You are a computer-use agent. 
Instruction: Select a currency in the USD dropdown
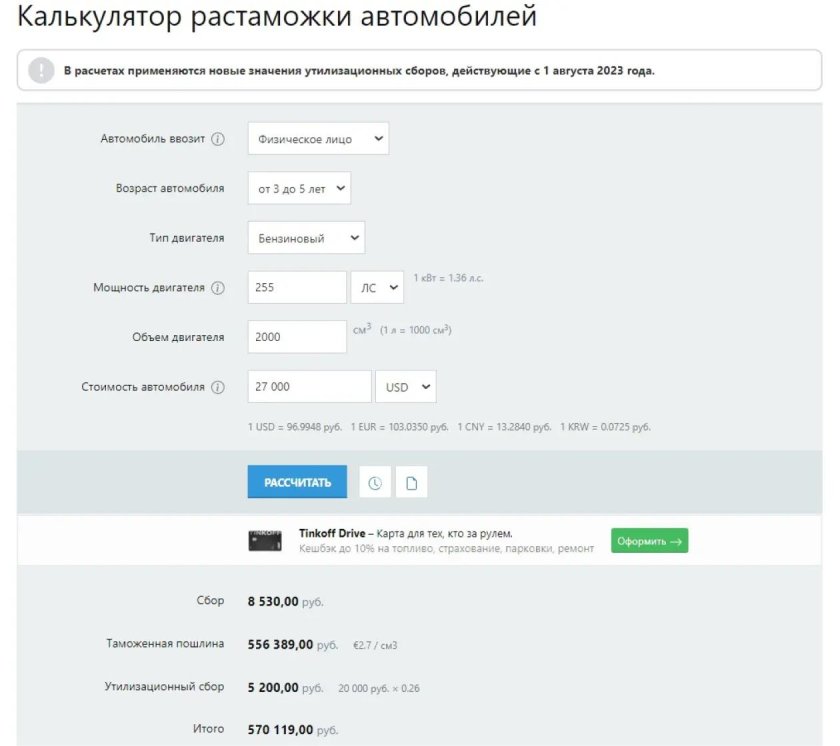(x=405, y=387)
